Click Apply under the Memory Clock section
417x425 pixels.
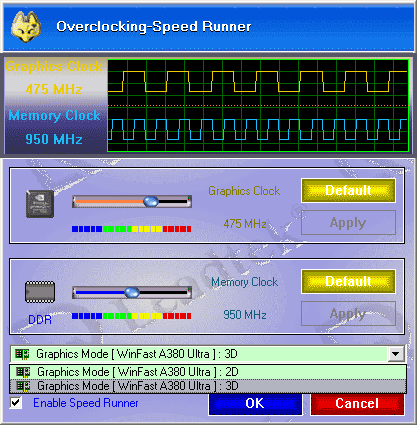(348, 313)
